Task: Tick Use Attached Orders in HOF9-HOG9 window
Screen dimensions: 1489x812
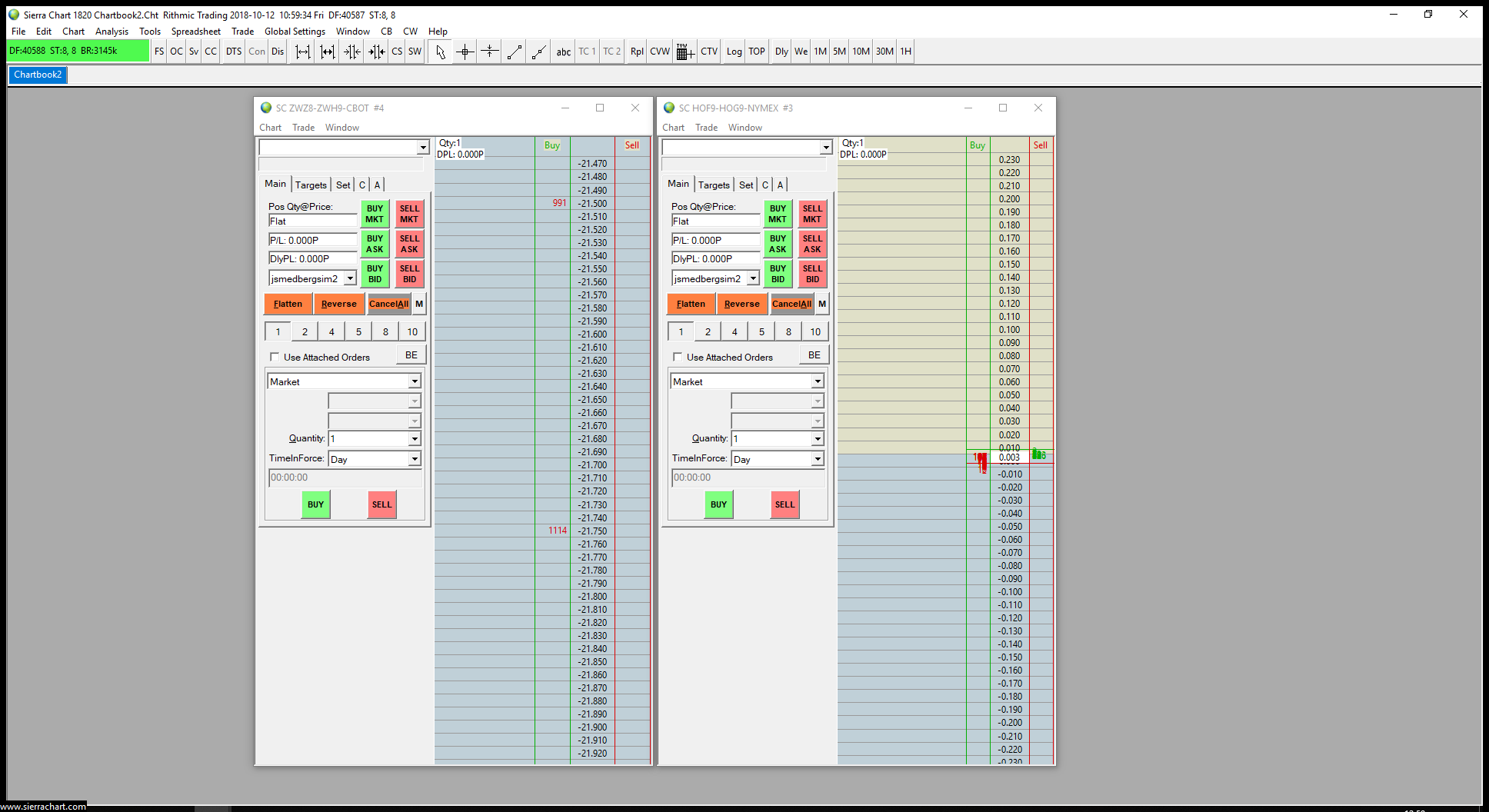Action: (678, 357)
